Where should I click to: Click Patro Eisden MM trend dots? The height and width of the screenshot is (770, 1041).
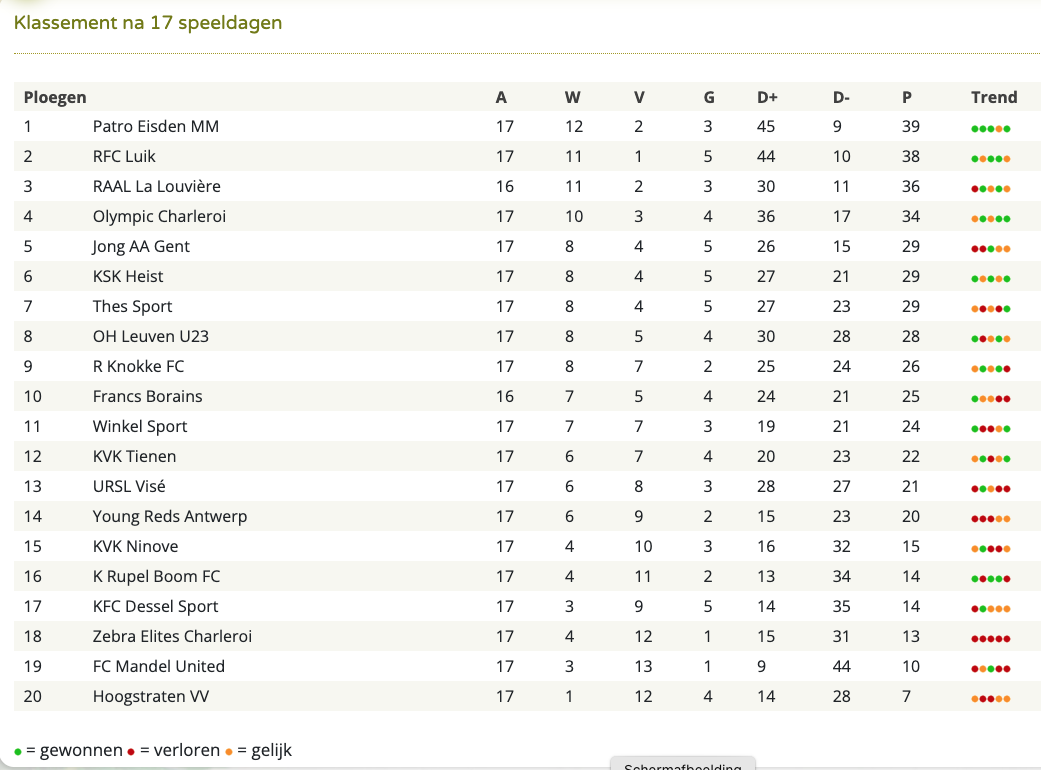[991, 129]
